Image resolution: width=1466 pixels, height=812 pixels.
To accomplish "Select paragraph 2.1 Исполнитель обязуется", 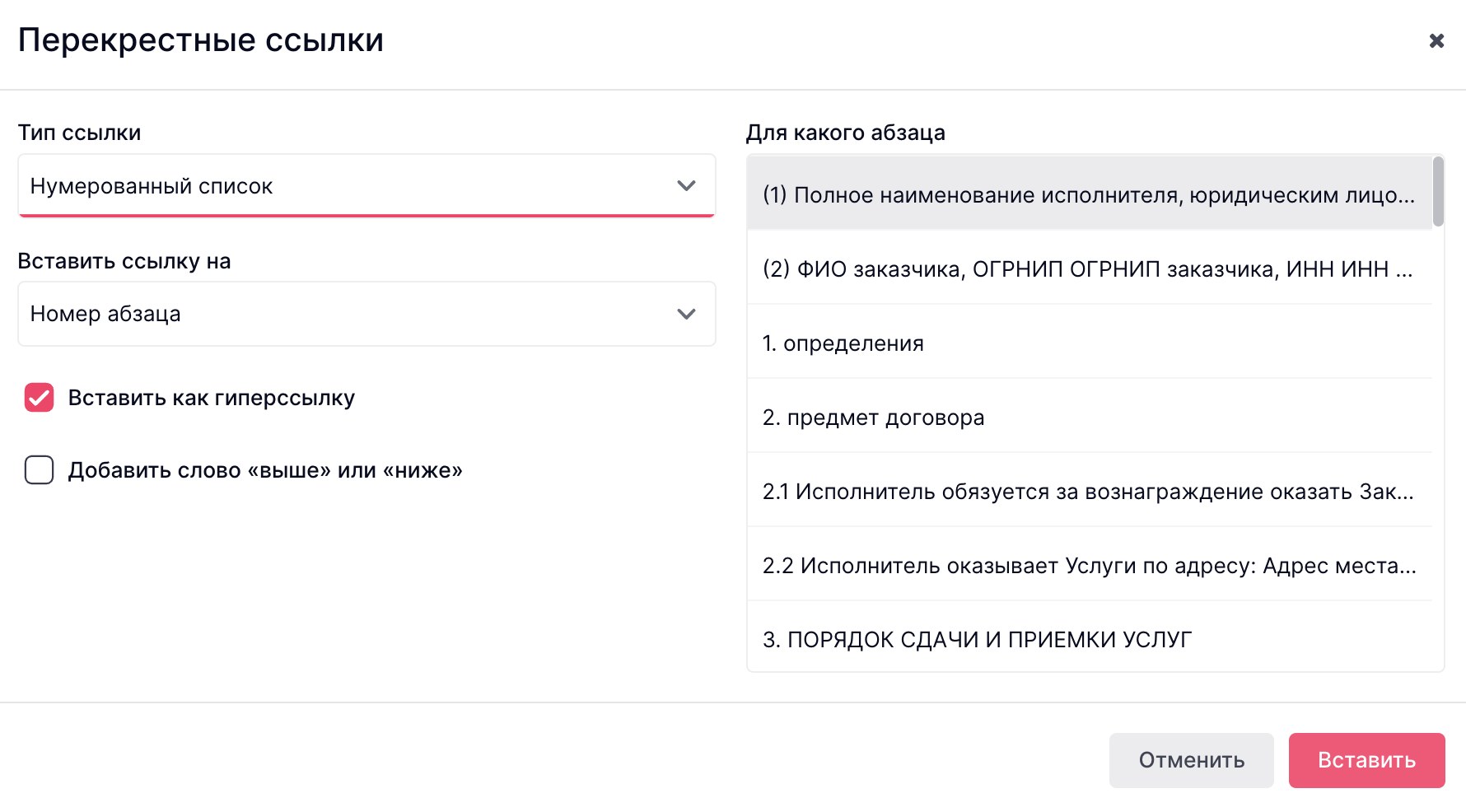I will [1090, 491].
